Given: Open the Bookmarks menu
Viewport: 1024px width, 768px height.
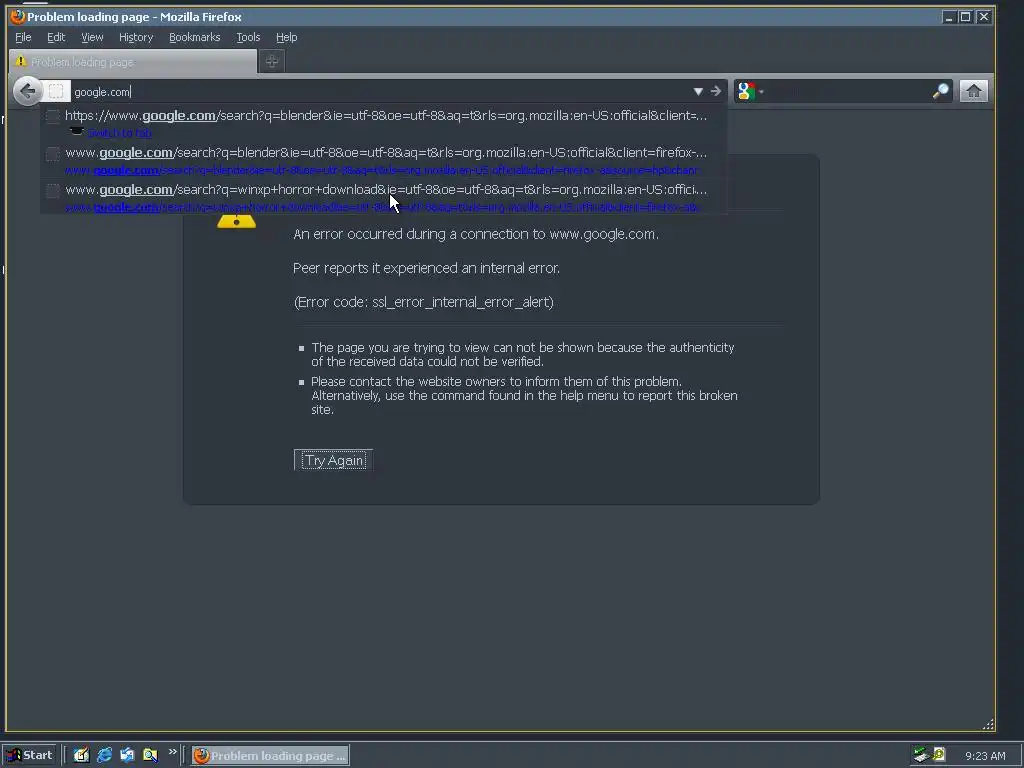Looking at the screenshot, I should [x=195, y=37].
